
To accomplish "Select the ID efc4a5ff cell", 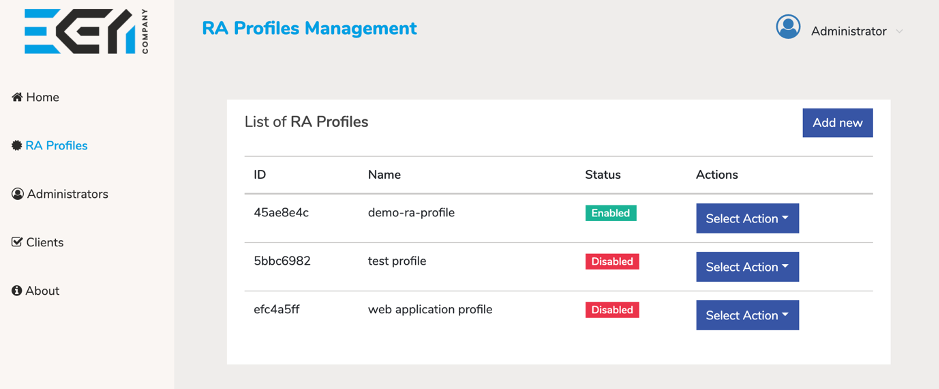I will (276, 310).
